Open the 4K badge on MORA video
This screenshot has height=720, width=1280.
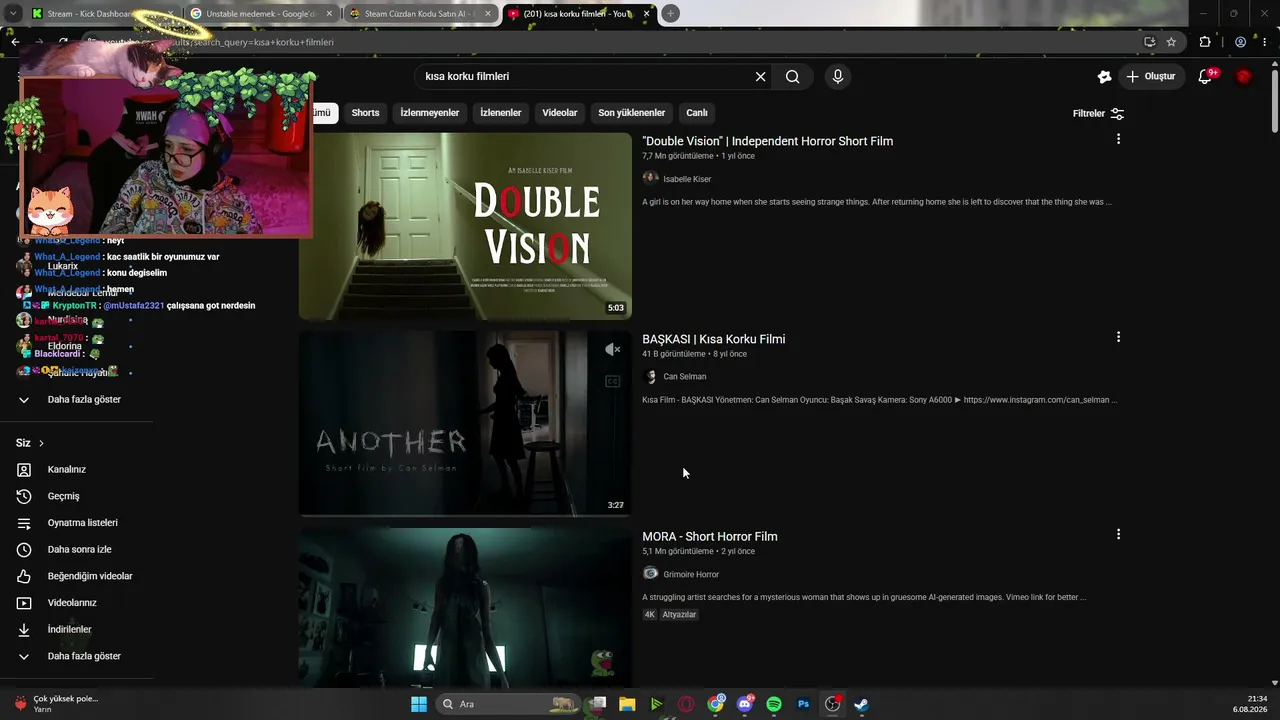(650, 615)
